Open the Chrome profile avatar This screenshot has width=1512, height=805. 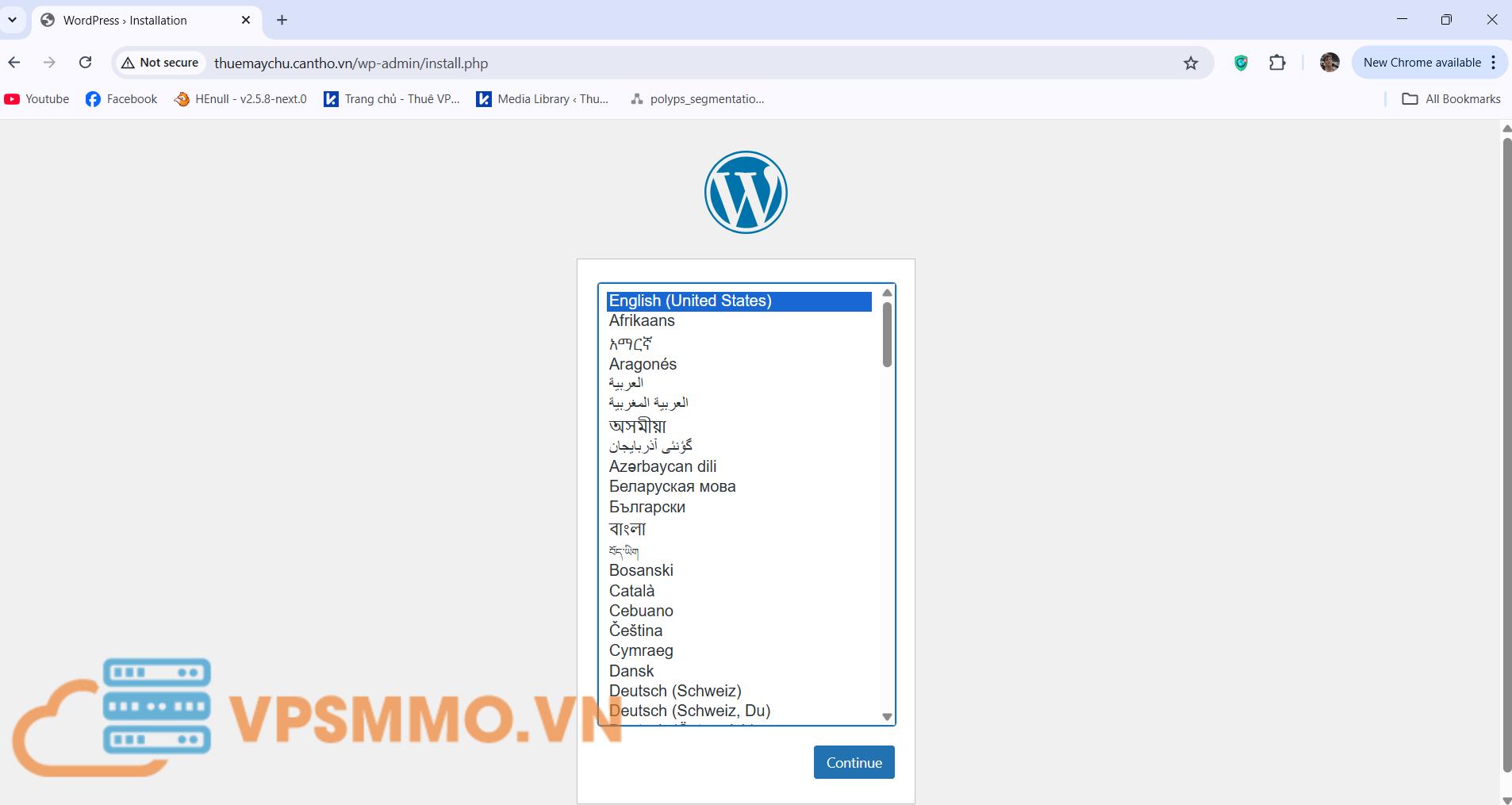click(x=1330, y=63)
